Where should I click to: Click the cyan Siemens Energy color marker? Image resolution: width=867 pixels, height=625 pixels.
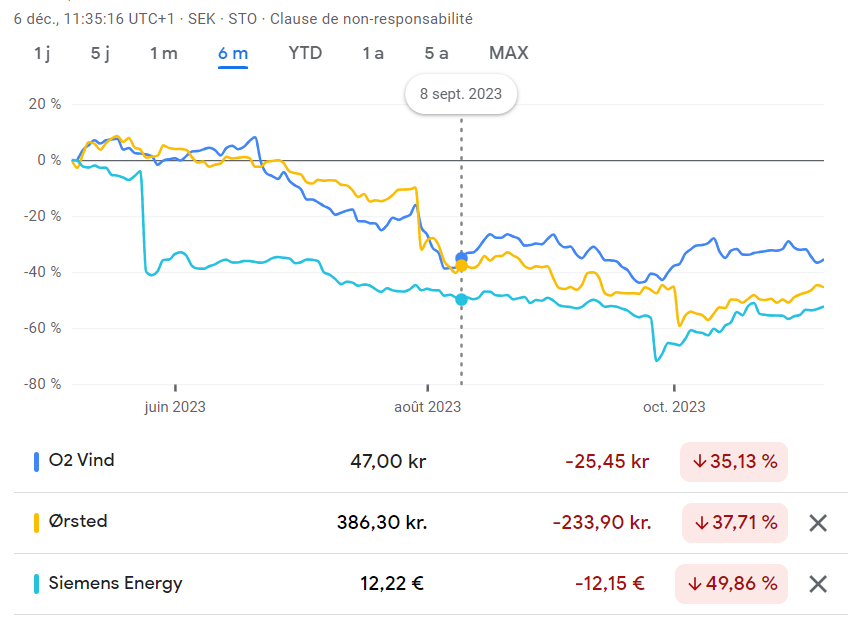(36, 584)
